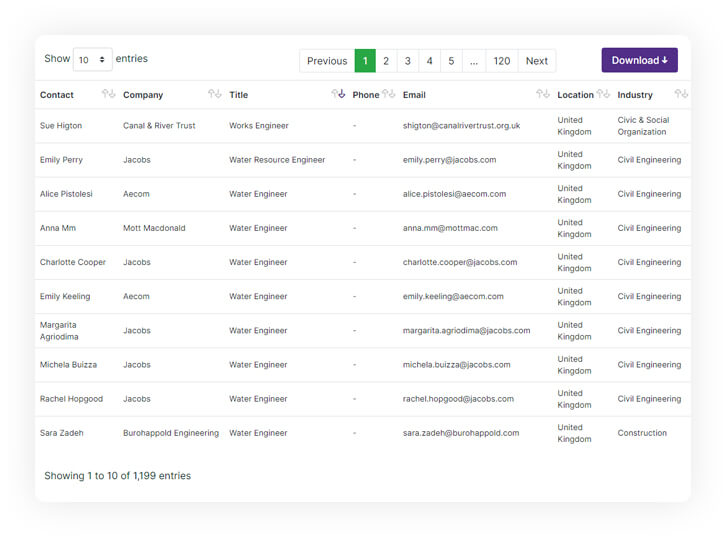Select page 4 in pagination
This screenshot has width=725, height=537.
pyautogui.click(x=430, y=61)
